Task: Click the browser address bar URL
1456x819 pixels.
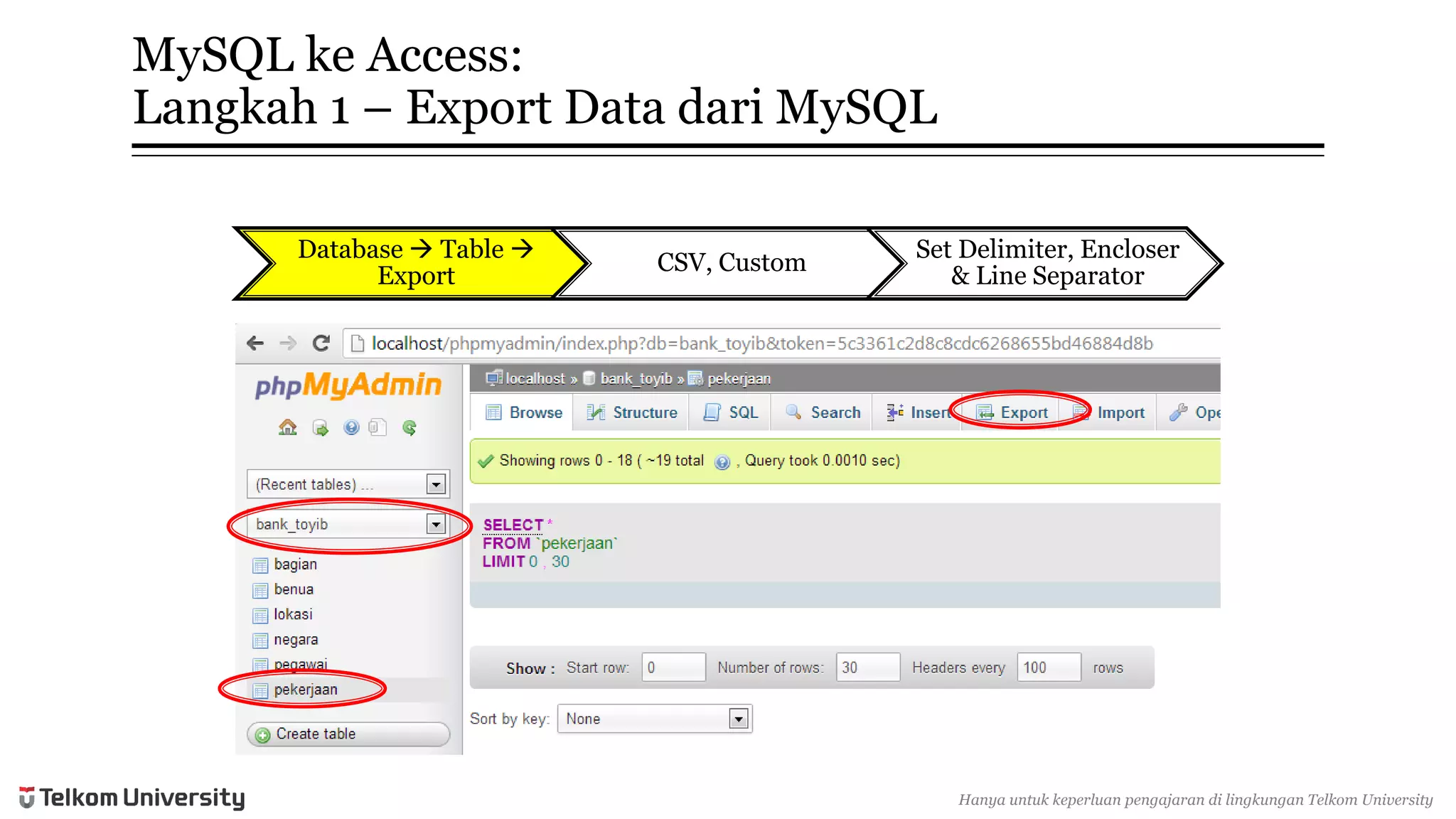Action: point(762,343)
